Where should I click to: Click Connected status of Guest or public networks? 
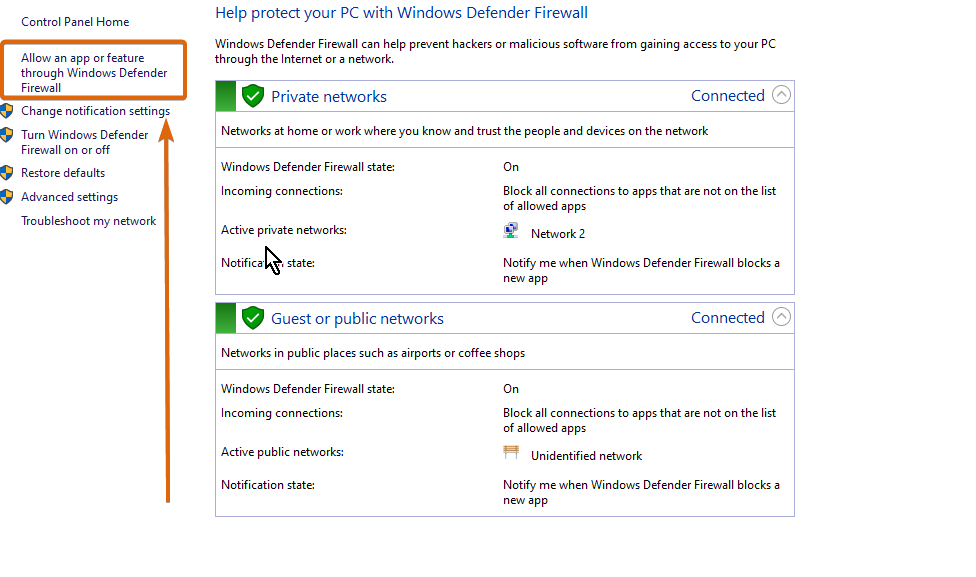[728, 317]
